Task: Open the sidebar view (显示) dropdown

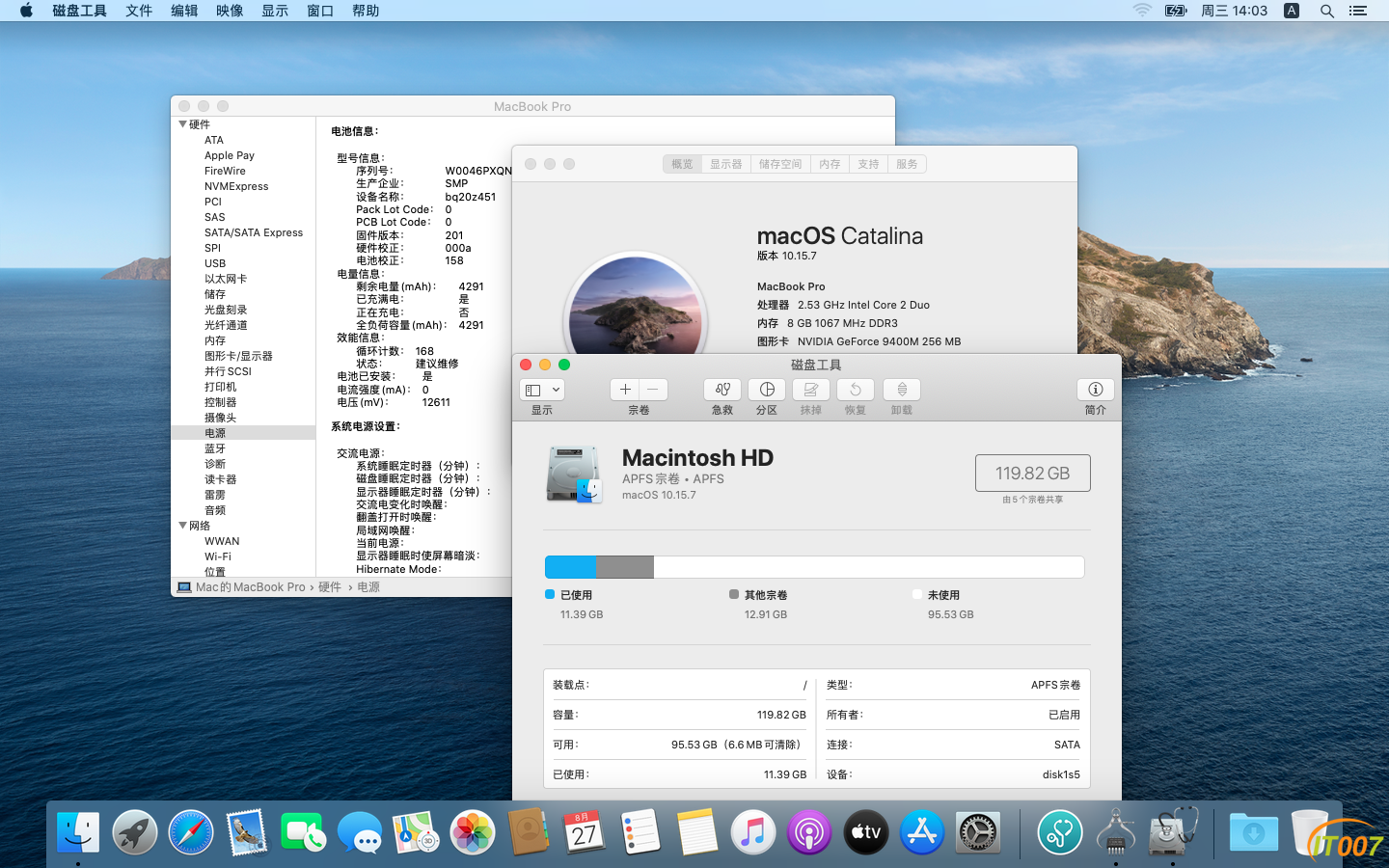Action: (542, 390)
